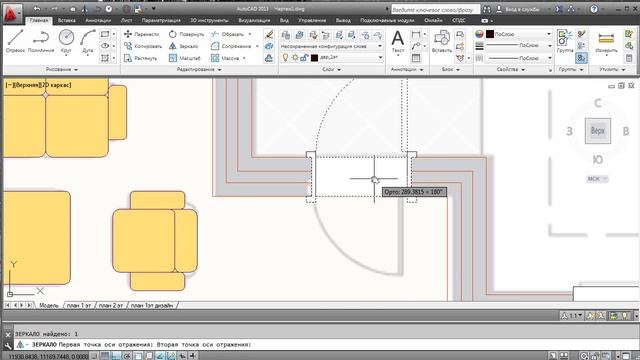Viewport: 640px width, 360px height.
Task: Toggle the highlighted group selection button in Группы panel
Action: click(581, 58)
